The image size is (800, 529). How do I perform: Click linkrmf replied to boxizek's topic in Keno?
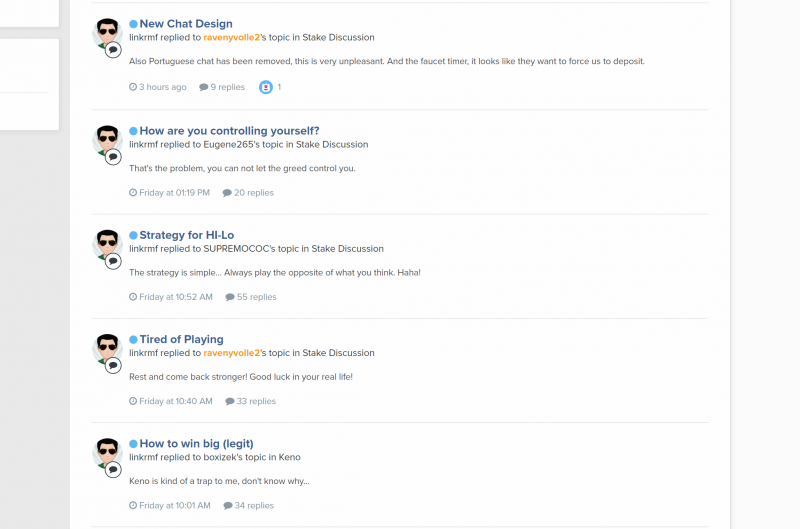coord(215,458)
